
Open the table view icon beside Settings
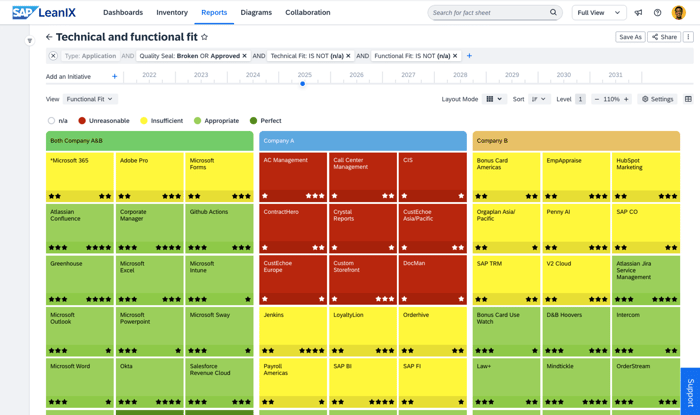(x=688, y=99)
